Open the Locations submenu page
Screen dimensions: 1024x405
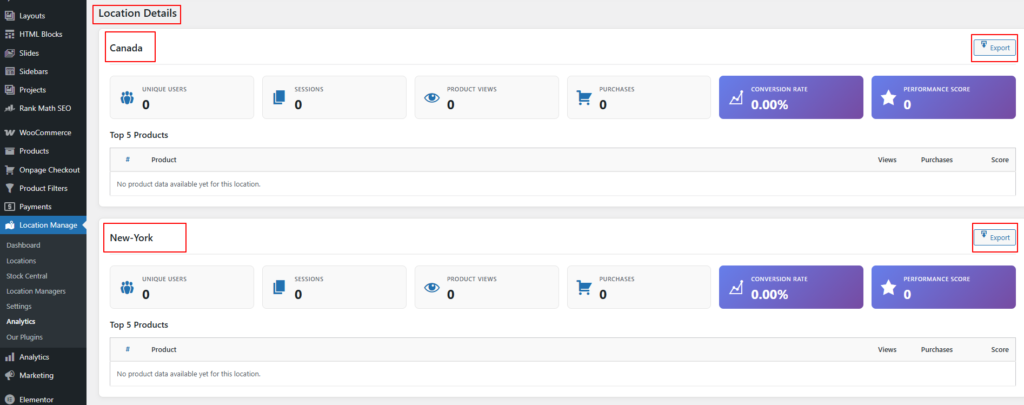pyautogui.click(x=21, y=260)
